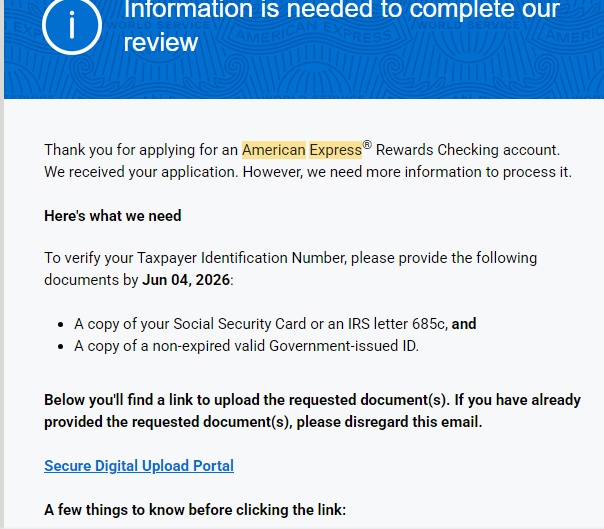
Task: Click the first bullet point marker
Action: (60, 325)
